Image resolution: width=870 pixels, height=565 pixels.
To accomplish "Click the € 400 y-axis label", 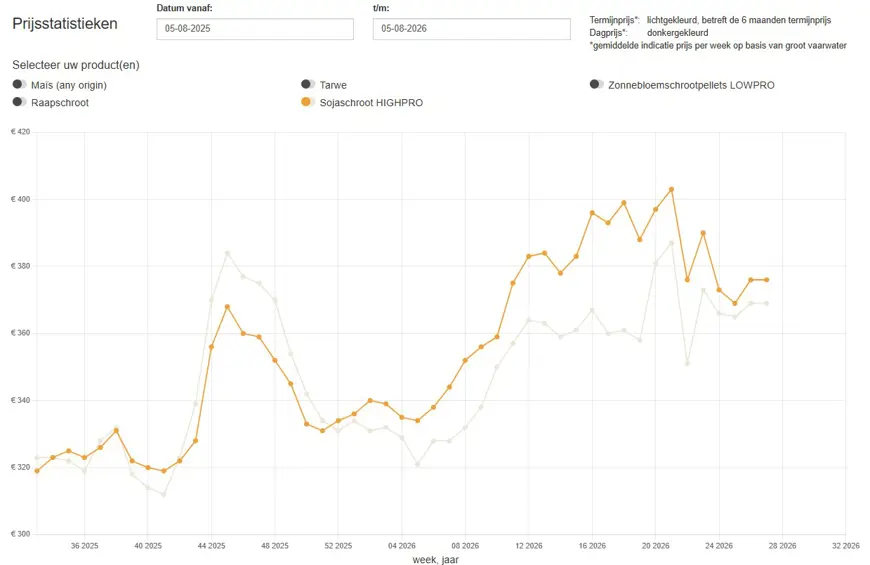I will click(21, 199).
